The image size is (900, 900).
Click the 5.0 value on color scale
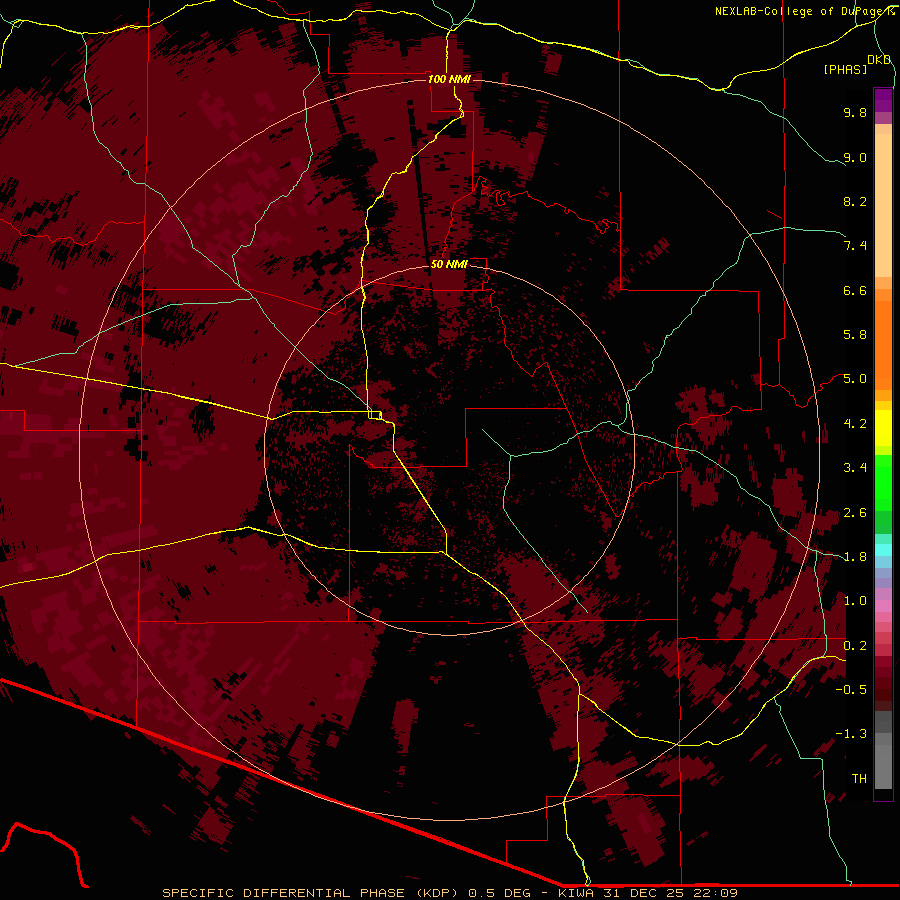pos(855,379)
